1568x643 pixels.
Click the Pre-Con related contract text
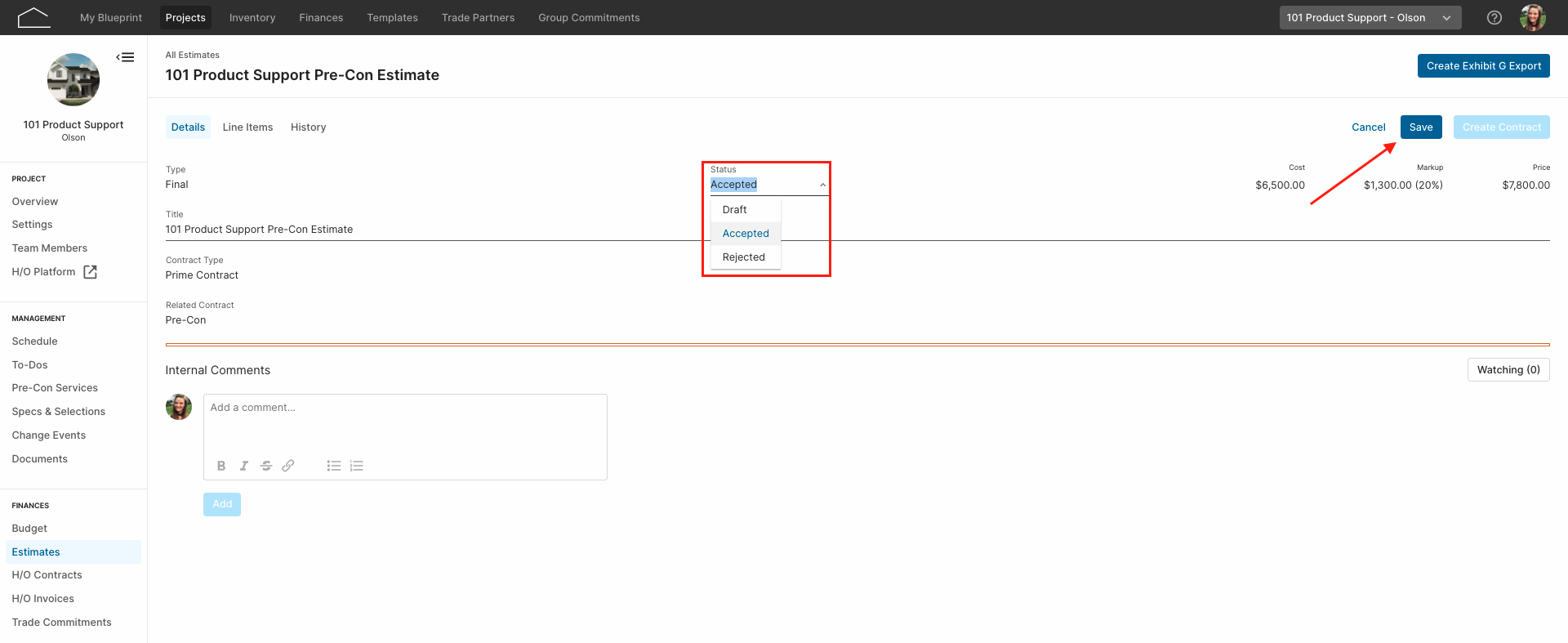tap(185, 320)
